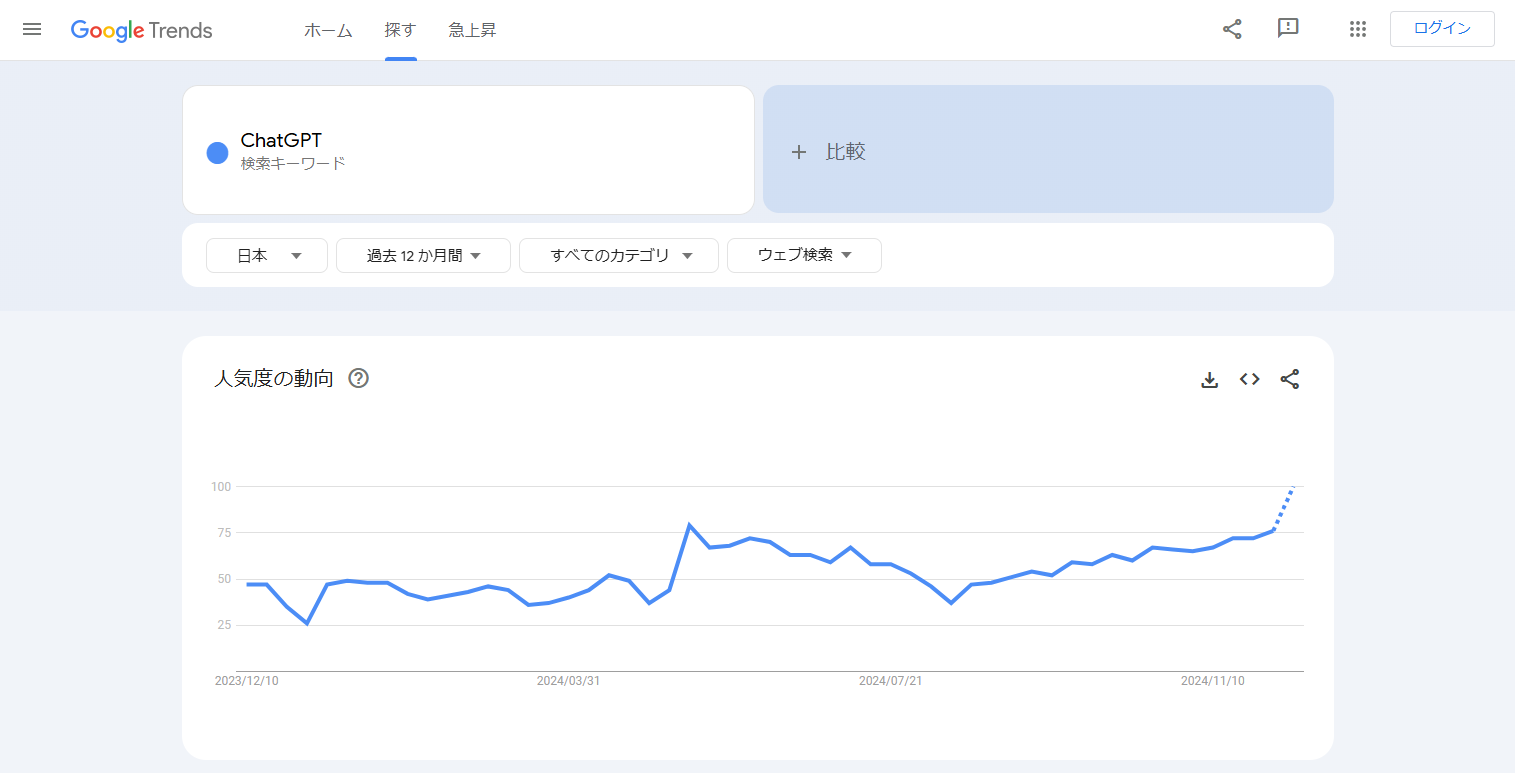Add a comparison term via 比較
This screenshot has width=1515, height=773.
831,151
